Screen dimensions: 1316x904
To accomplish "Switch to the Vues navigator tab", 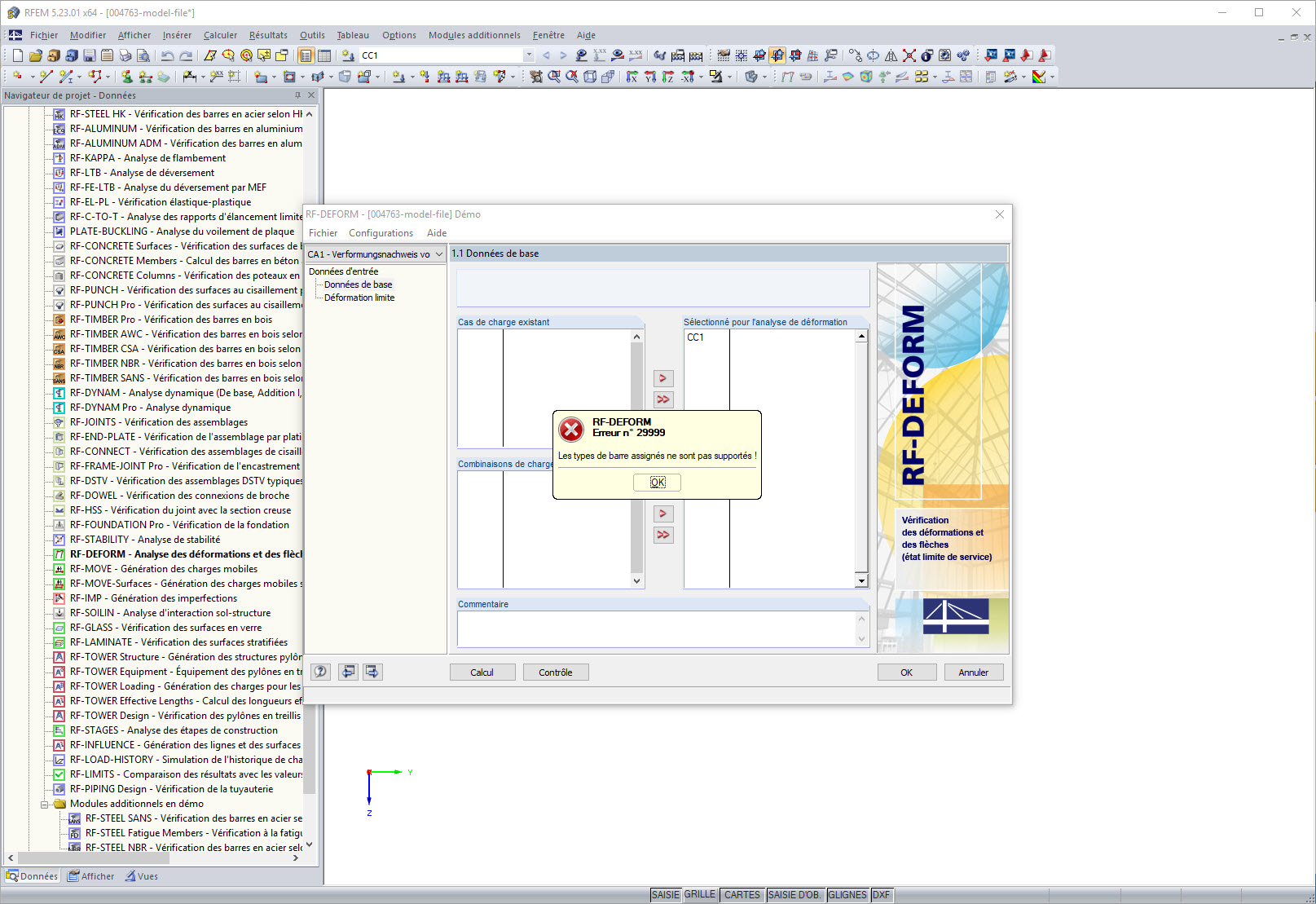I will (142, 876).
